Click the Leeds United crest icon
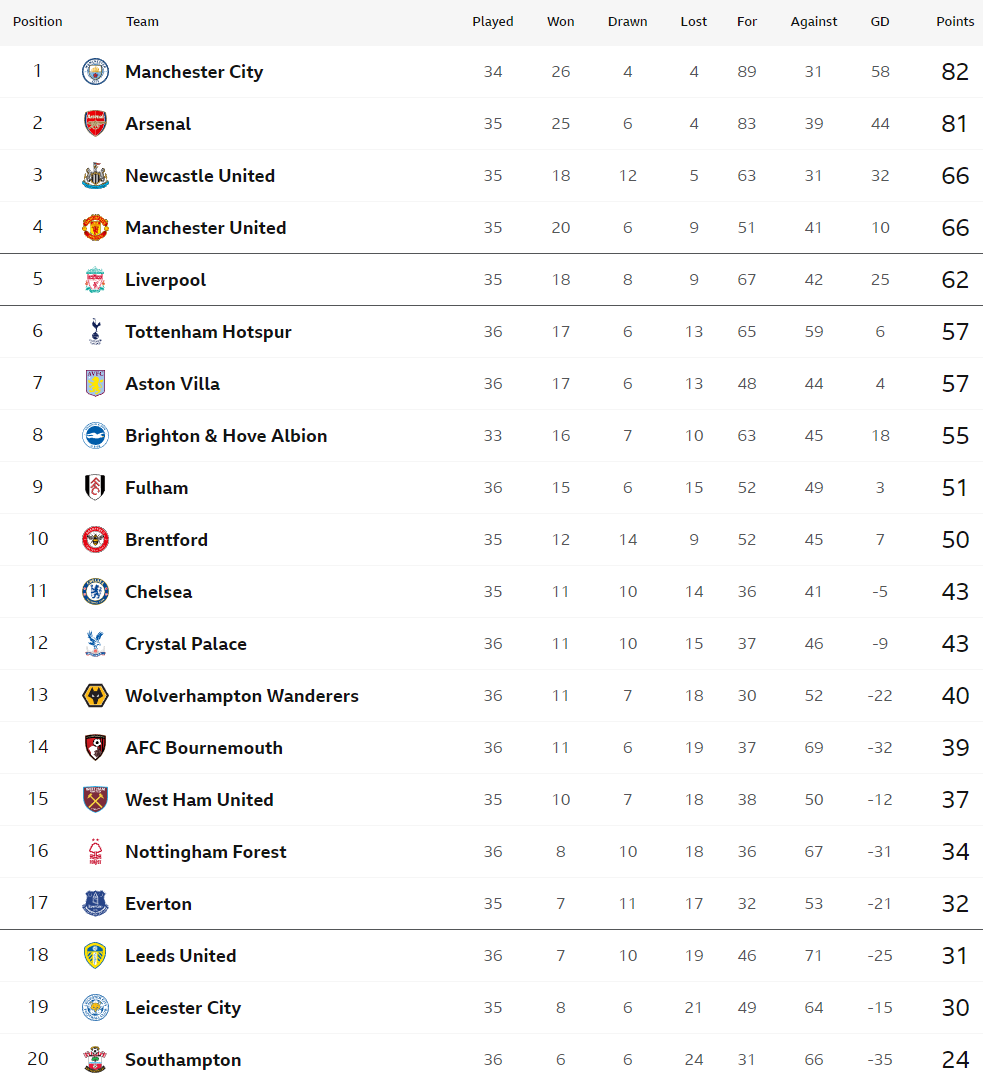The height and width of the screenshot is (1081, 983). pos(95,956)
